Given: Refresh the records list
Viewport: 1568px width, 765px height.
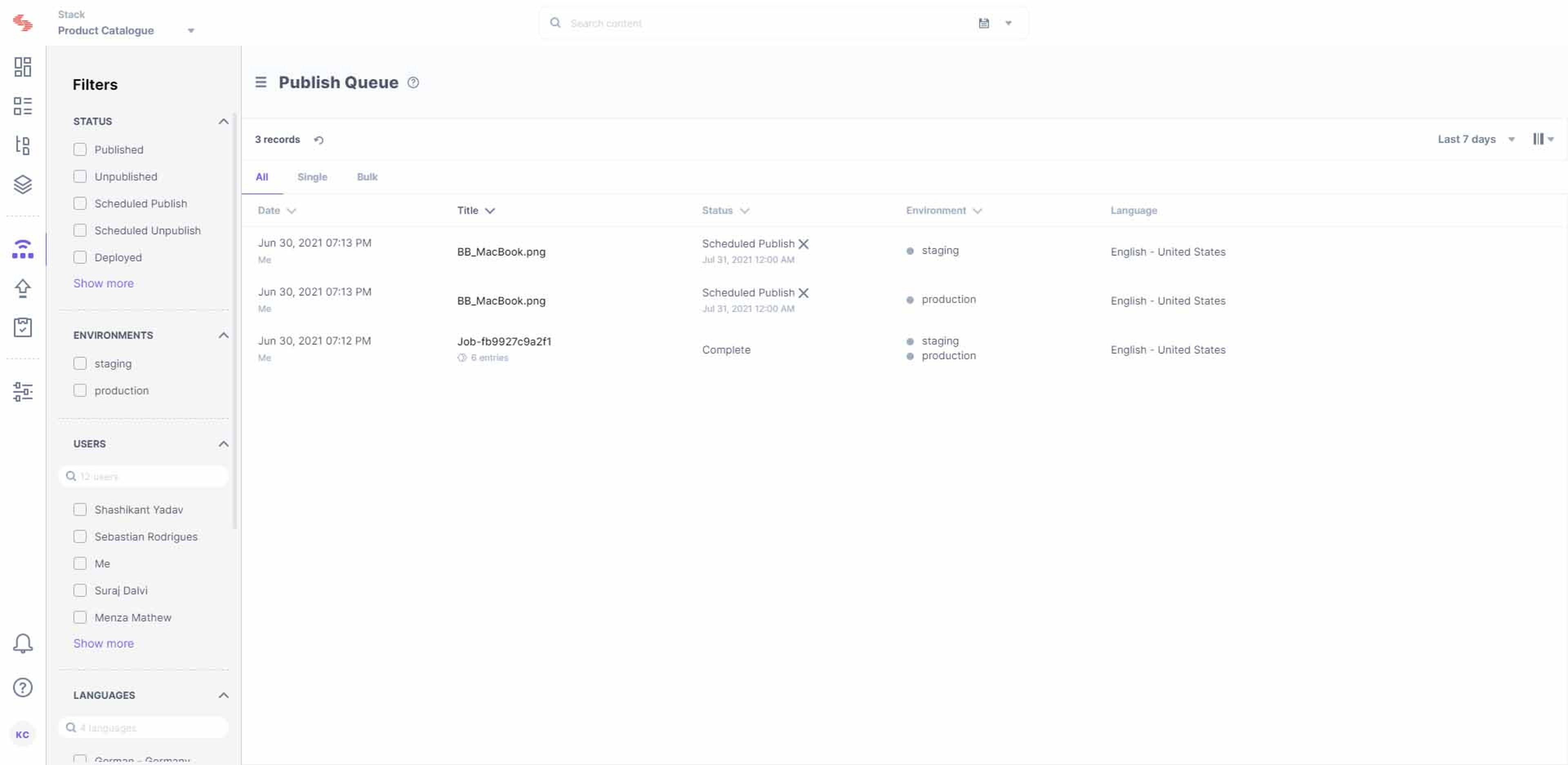Looking at the screenshot, I should coord(319,140).
